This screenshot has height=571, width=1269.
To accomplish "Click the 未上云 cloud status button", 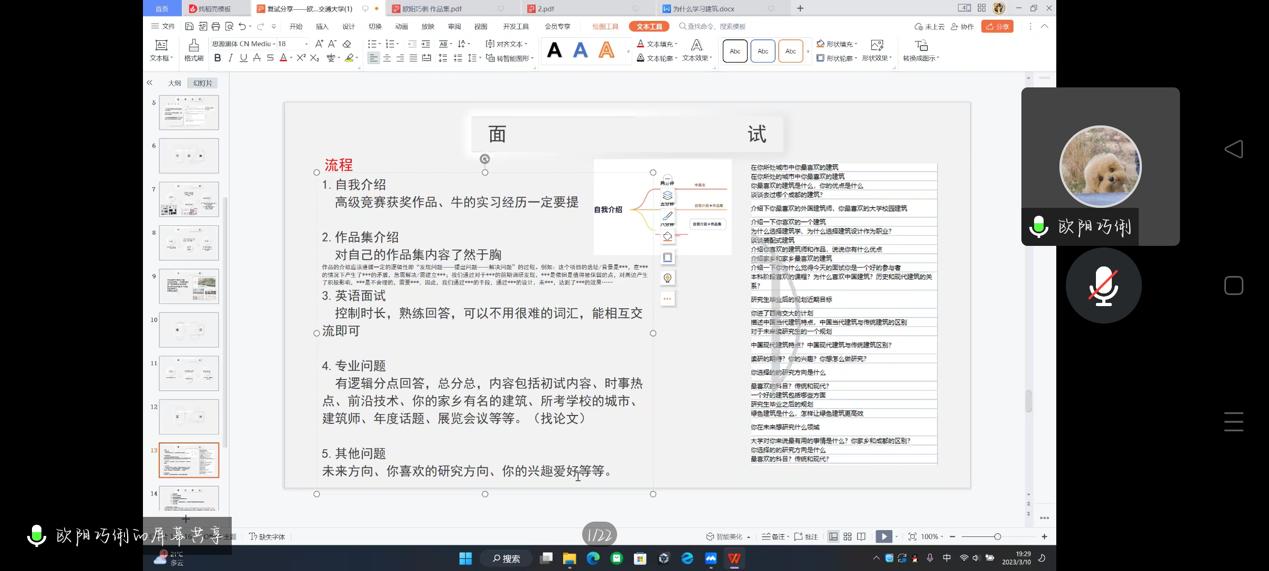I will pos(930,26).
